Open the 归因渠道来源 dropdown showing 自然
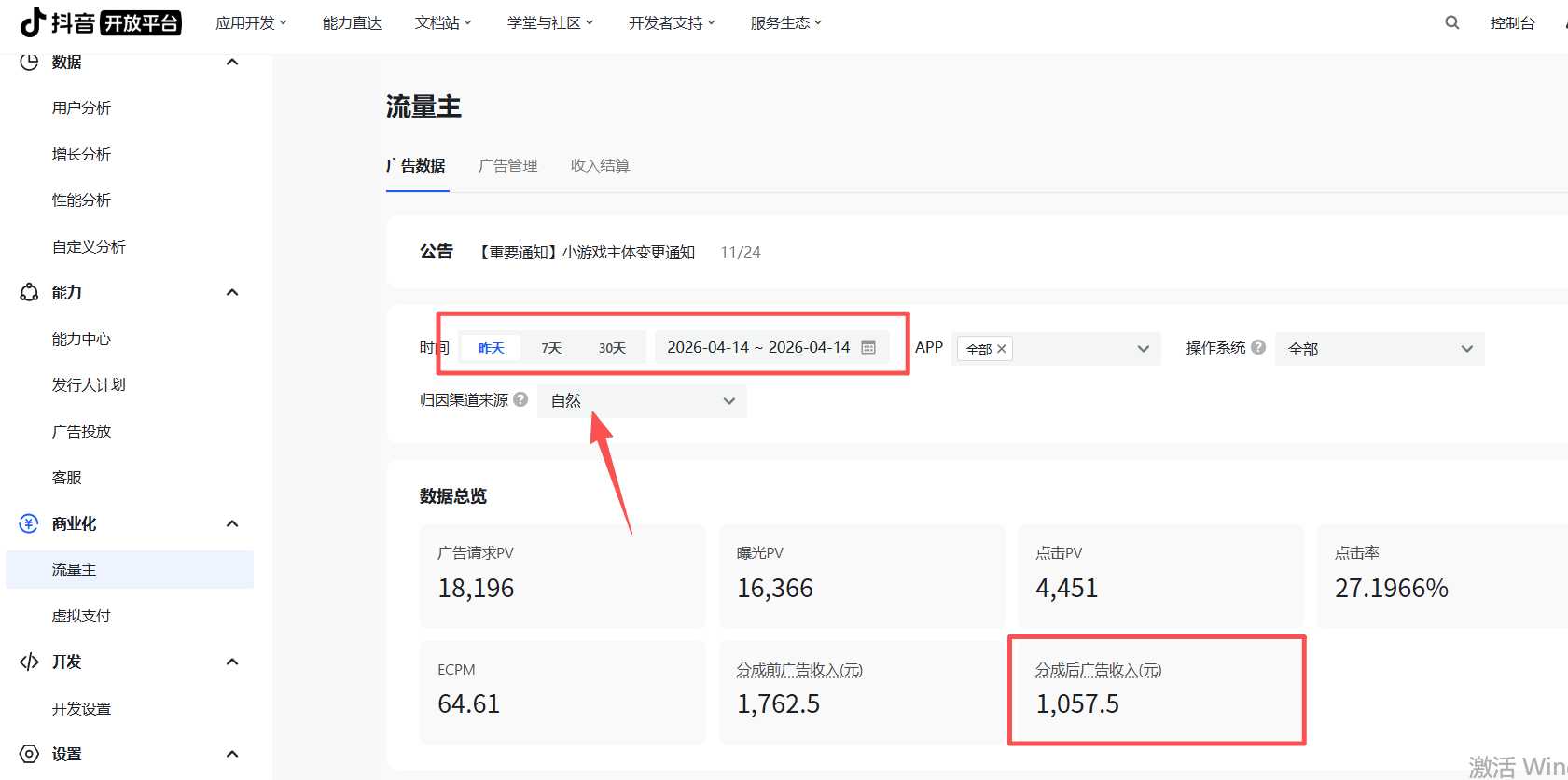 pyautogui.click(x=642, y=401)
